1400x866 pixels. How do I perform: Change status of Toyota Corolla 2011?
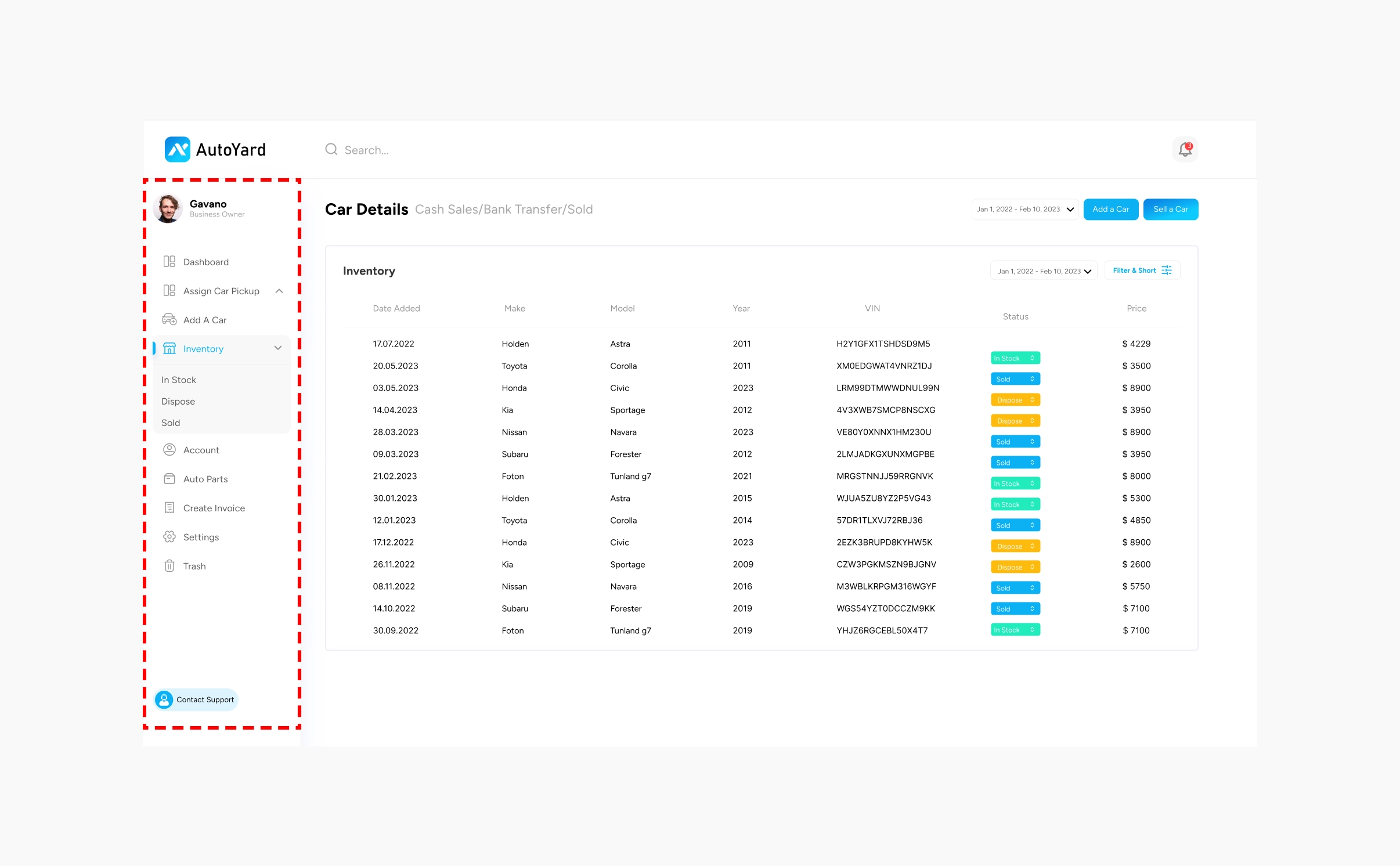(1015, 379)
